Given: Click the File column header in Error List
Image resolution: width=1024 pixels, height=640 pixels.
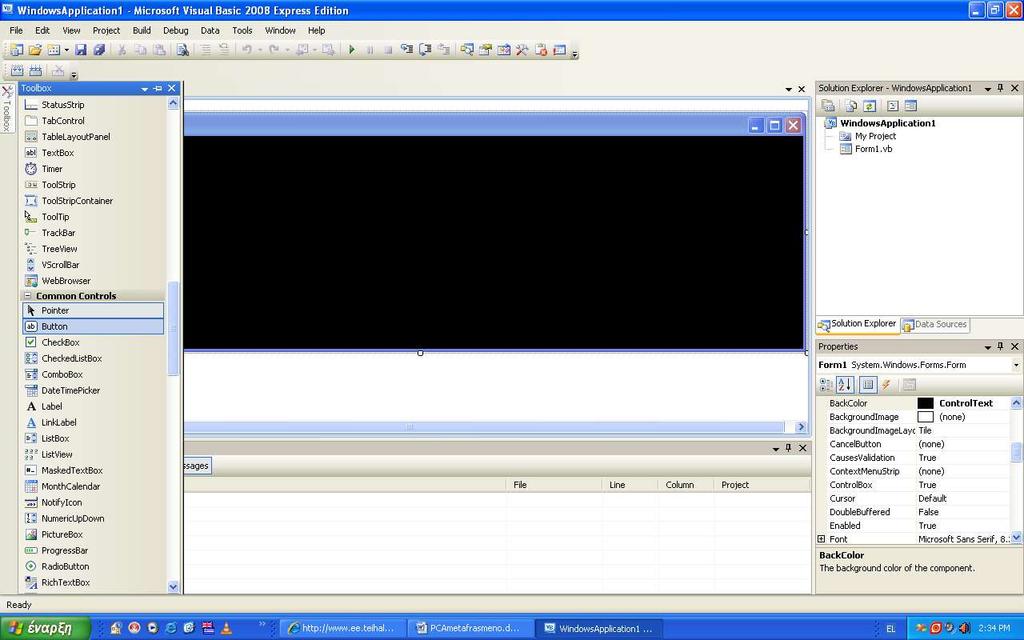Looking at the screenshot, I should pos(554,485).
